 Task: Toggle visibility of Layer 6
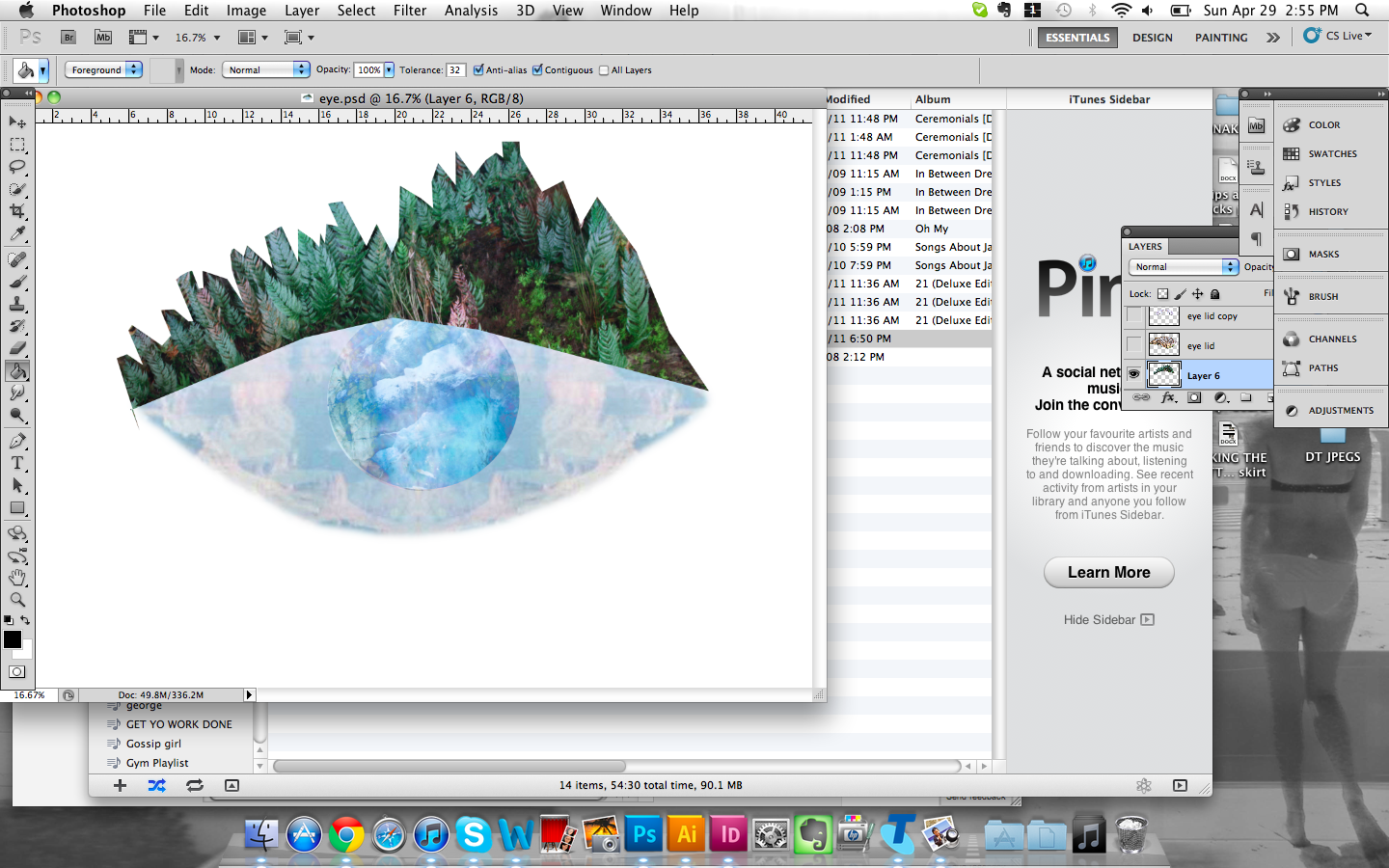click(1134, 374)
